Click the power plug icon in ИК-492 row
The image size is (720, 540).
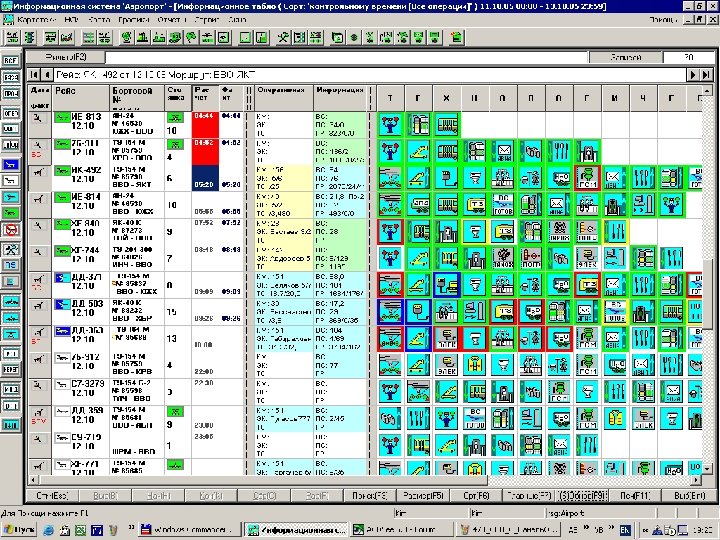tap(447, 178)
